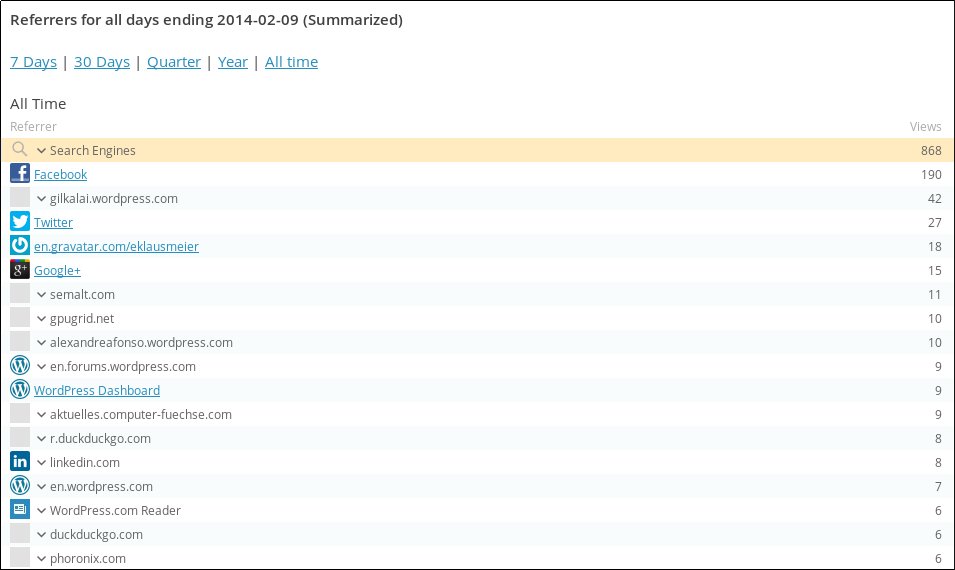Click the Gravatar power icon
The image size is (955, 570).
(20, 246)
